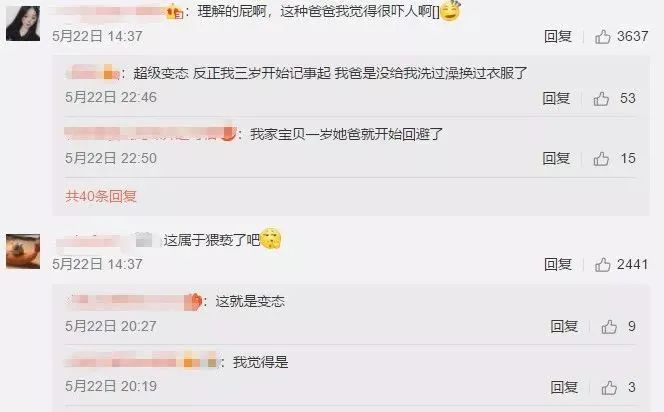This screenshot has height=412, width=664.
Task: Like the comment with 2441 likes
Action: pyautogui.click(x=603, y=265)
